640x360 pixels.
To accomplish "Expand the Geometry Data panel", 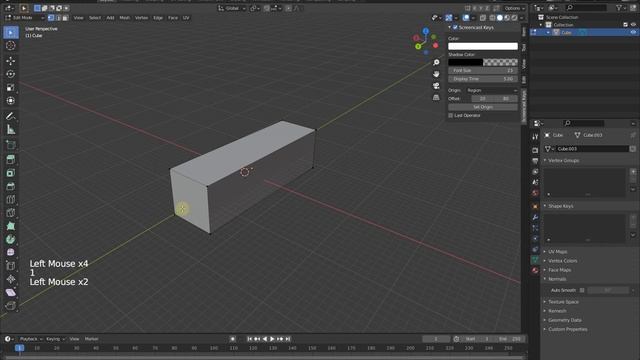I will pos(564,320).
